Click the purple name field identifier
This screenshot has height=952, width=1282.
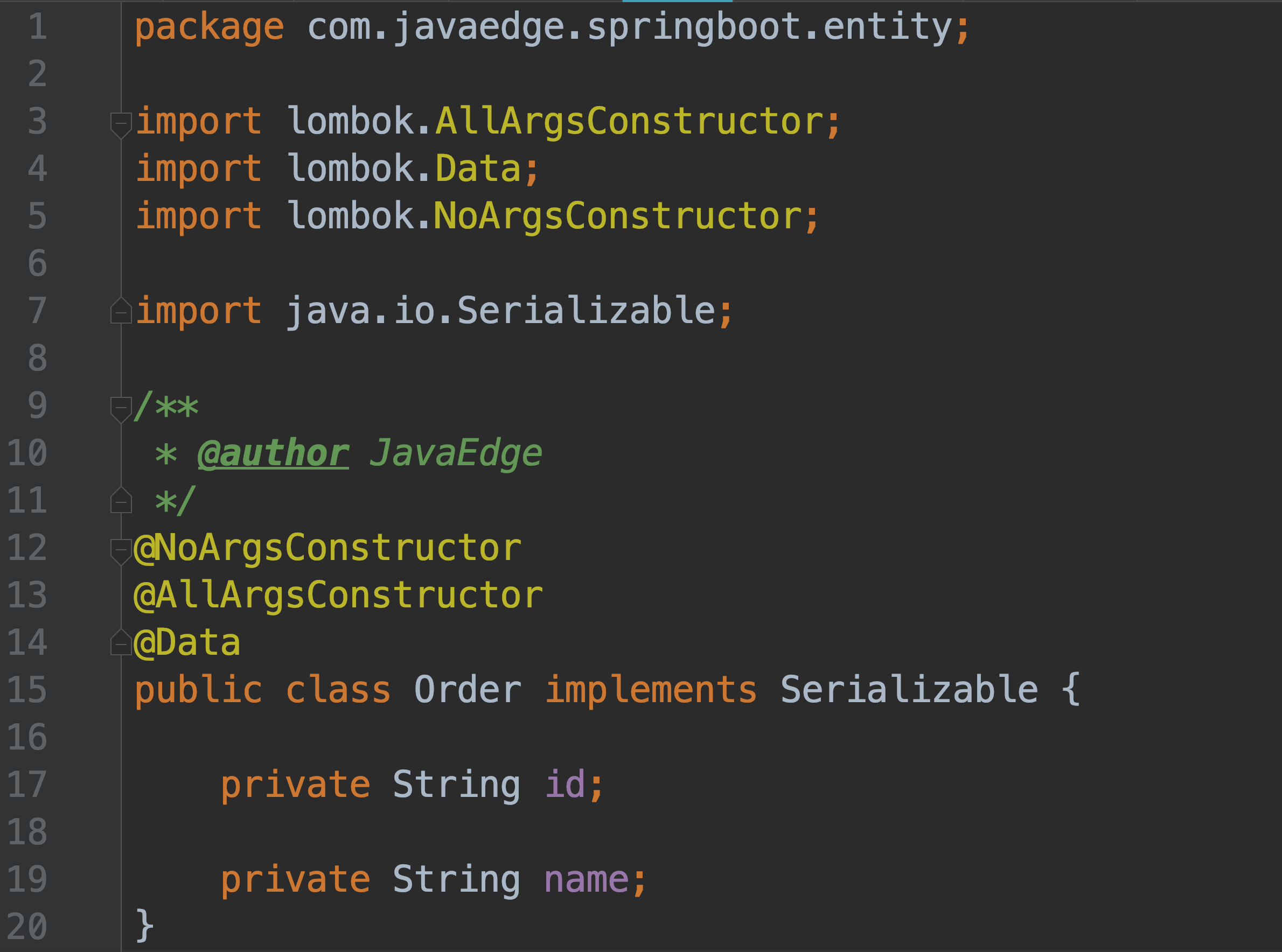pos(586,879)
